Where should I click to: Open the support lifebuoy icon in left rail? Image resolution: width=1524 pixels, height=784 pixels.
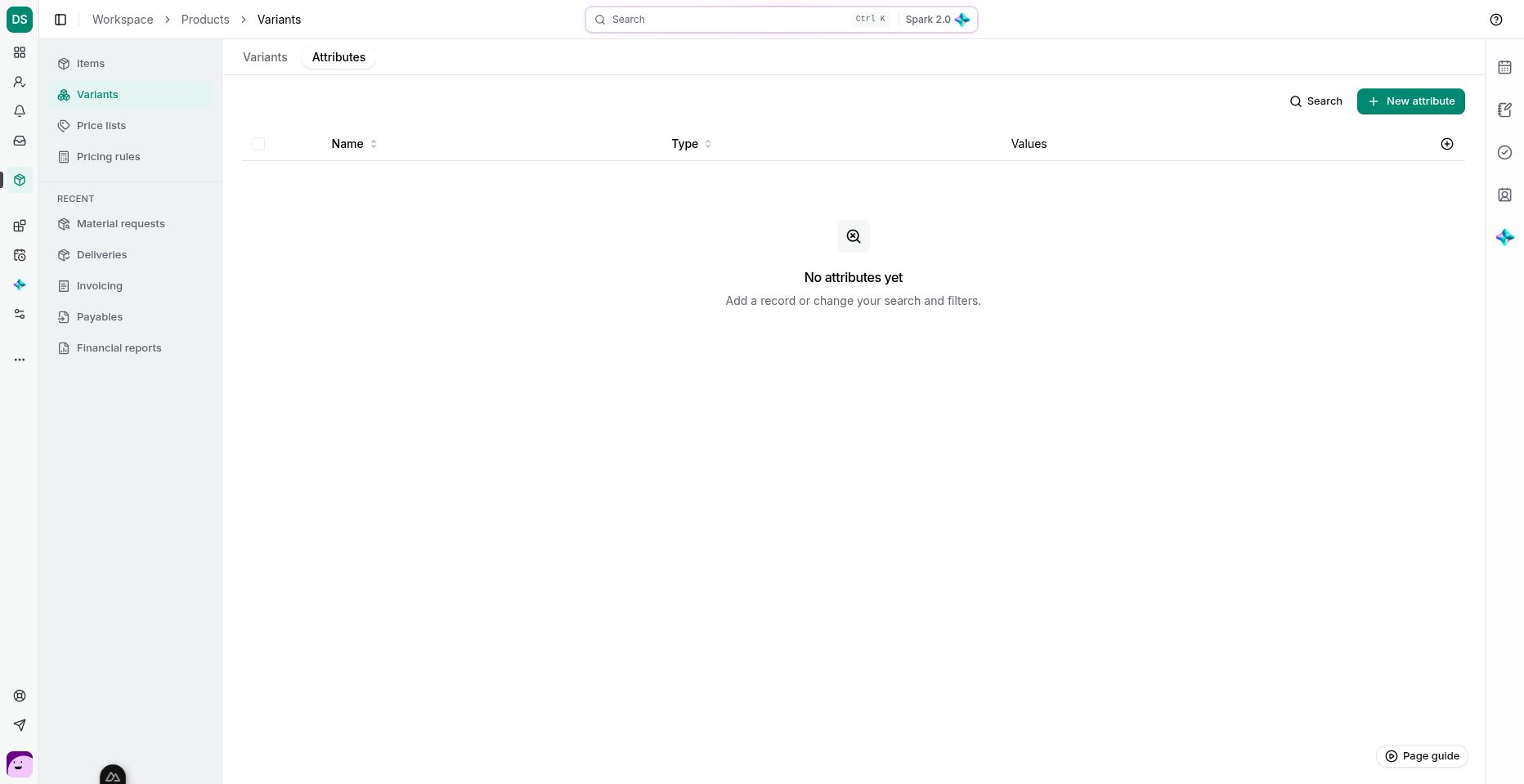(x=20, y=696)
